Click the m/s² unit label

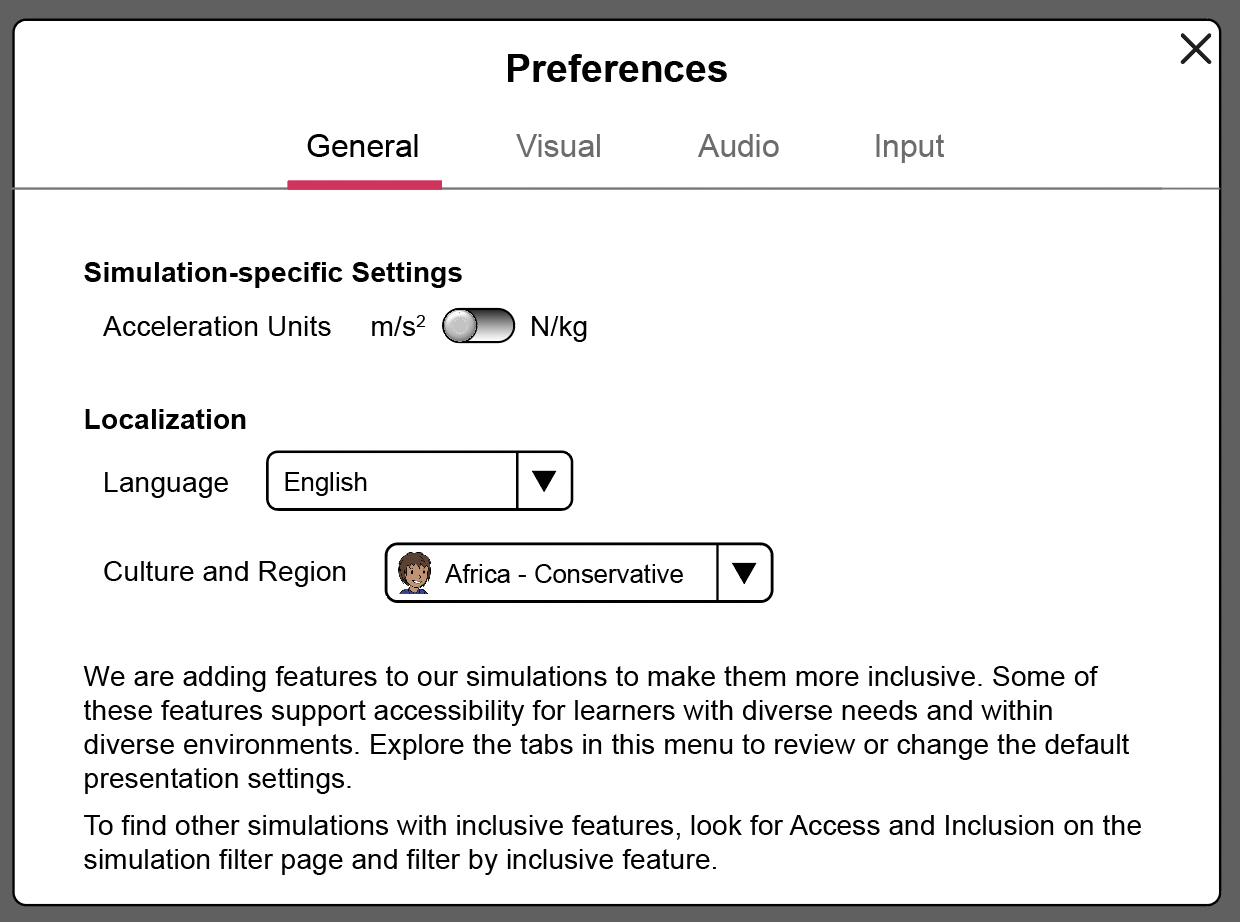396,325
